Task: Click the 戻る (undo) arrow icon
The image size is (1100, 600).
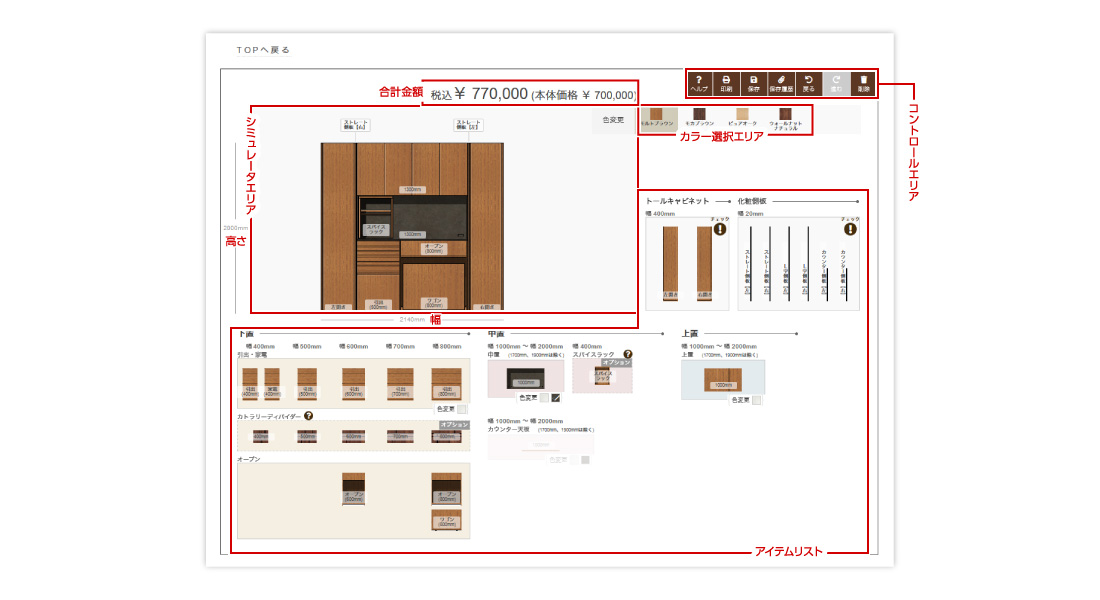Action: coord(809,83)
